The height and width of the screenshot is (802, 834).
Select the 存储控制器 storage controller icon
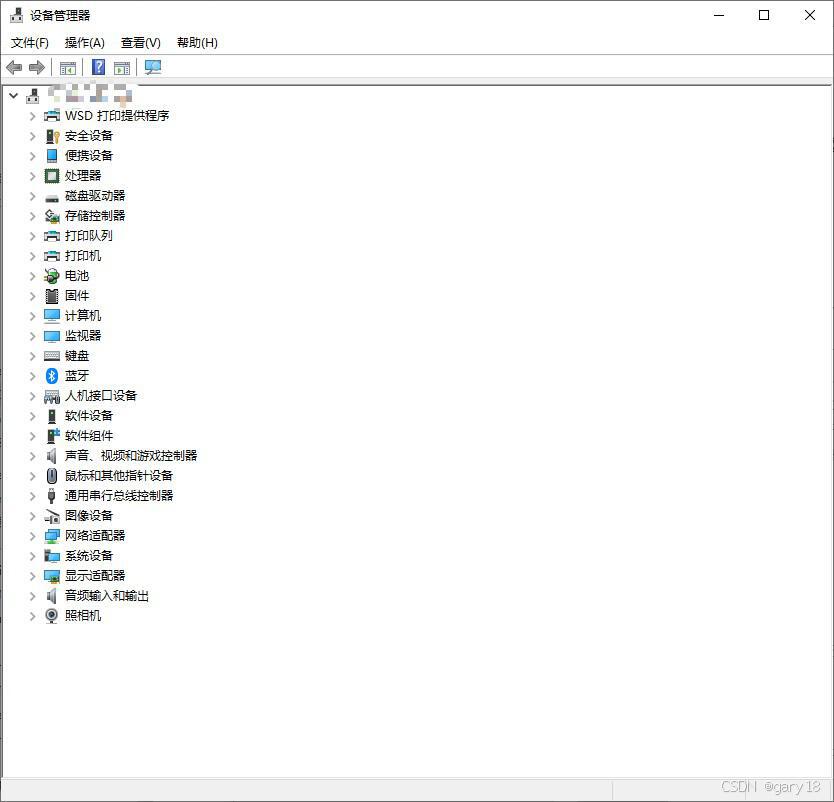pos(52,216)
